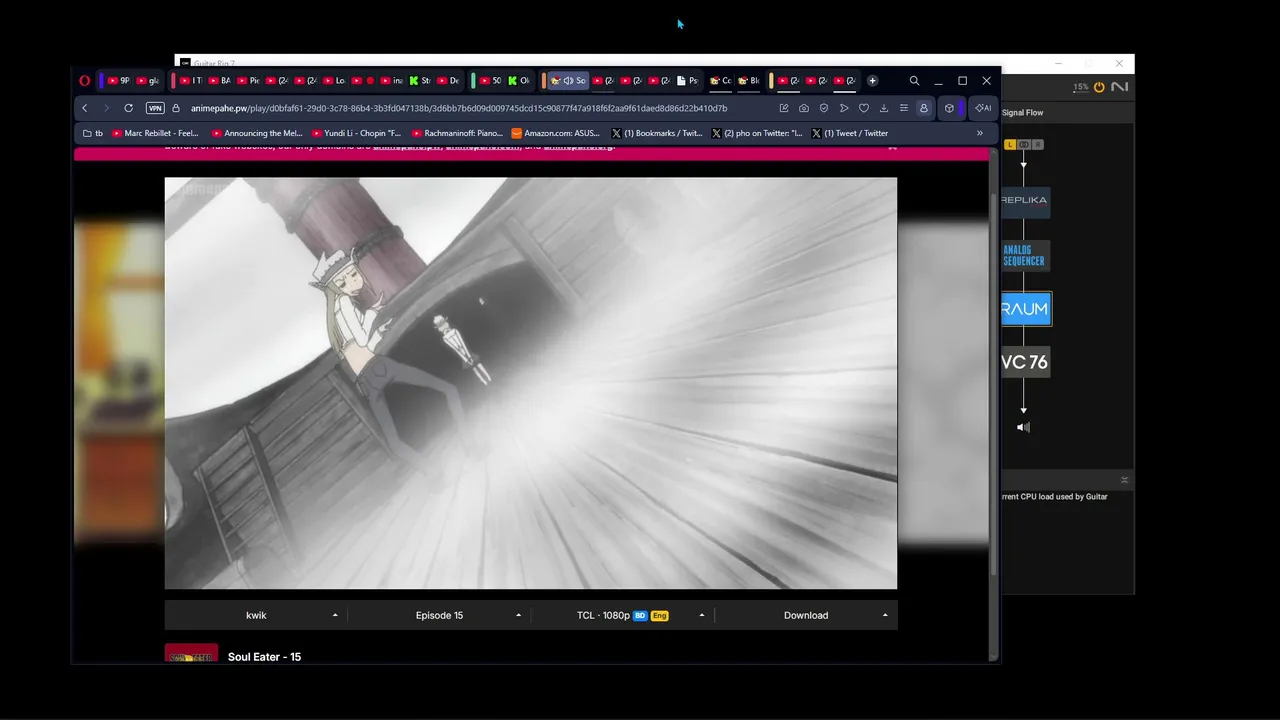Click the output speaker icon in Guitar Rig
This screenshot has height=720, width=1280.
(1023, 427)
